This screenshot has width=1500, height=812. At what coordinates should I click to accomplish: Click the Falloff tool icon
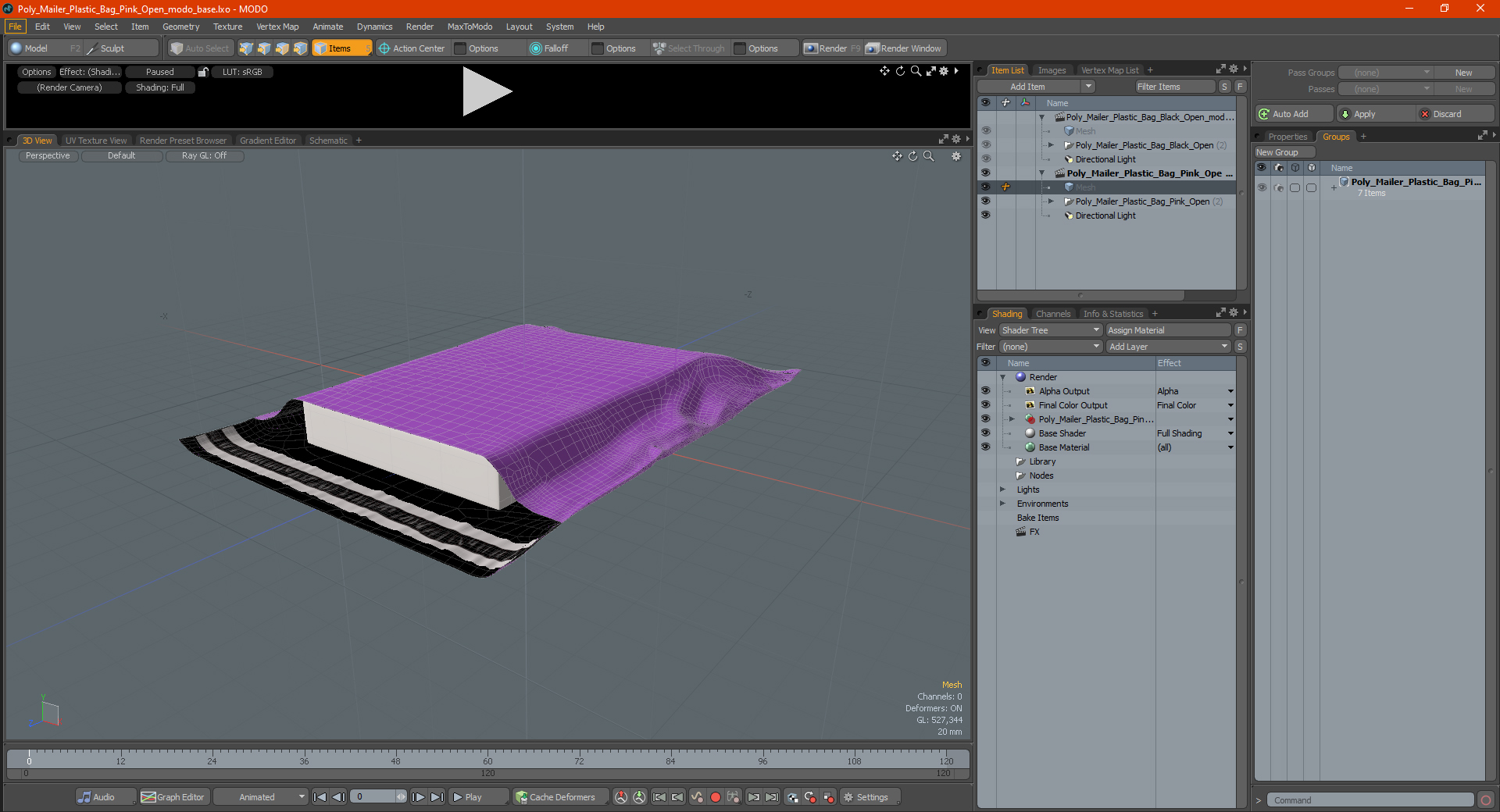tap(536, 48)
